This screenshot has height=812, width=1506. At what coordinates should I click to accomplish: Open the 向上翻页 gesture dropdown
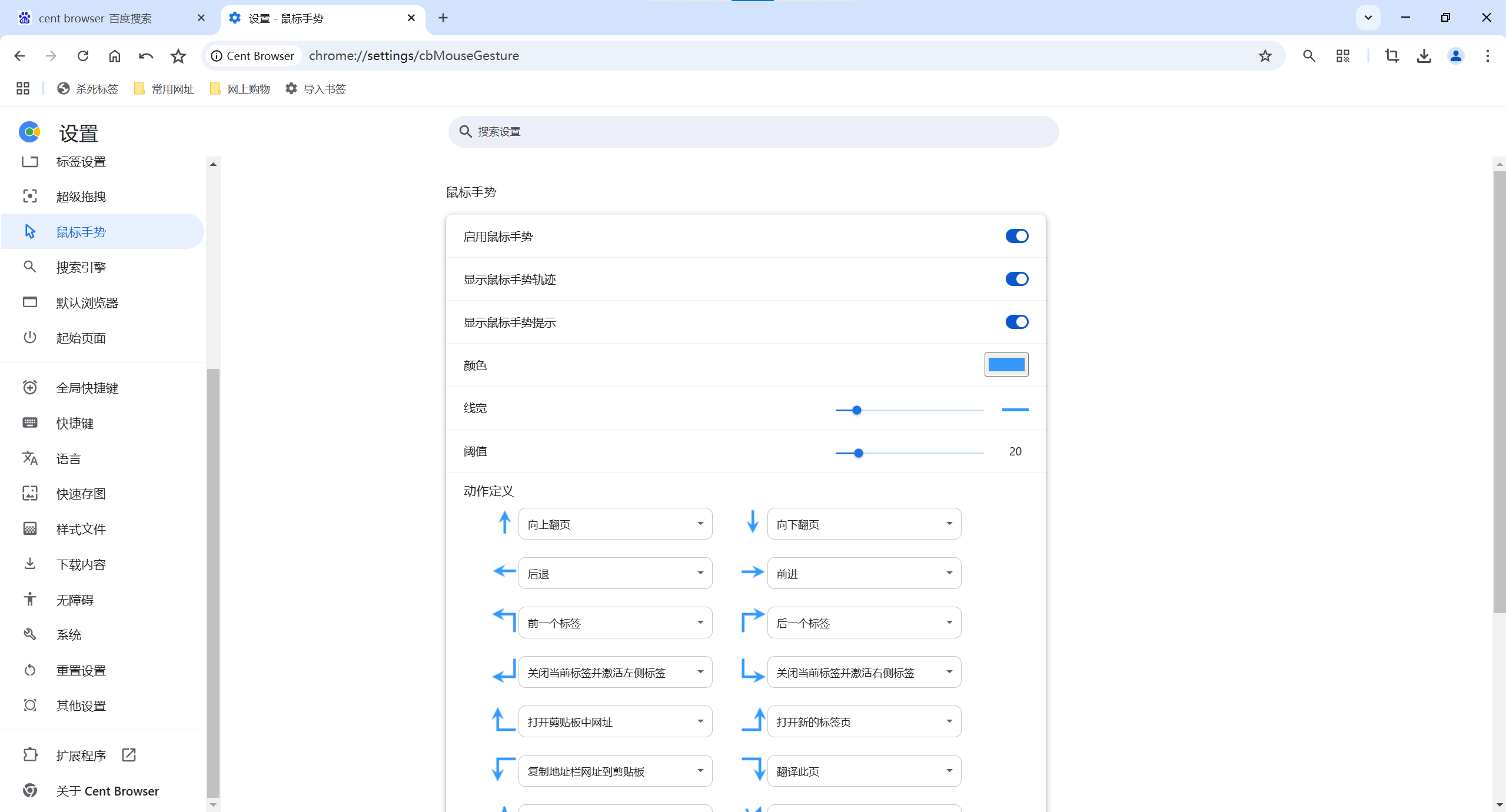tap(615, 524)
